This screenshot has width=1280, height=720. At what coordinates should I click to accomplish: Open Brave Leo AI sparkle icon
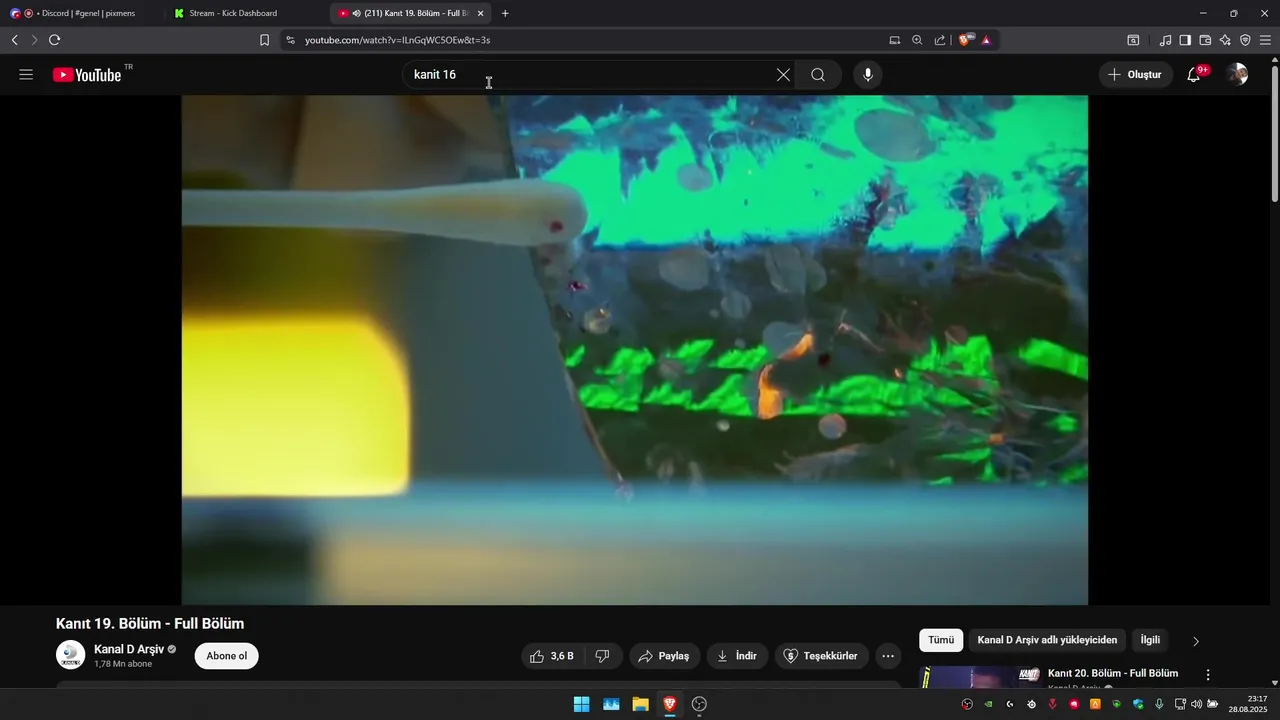[x=1225, y=40]
